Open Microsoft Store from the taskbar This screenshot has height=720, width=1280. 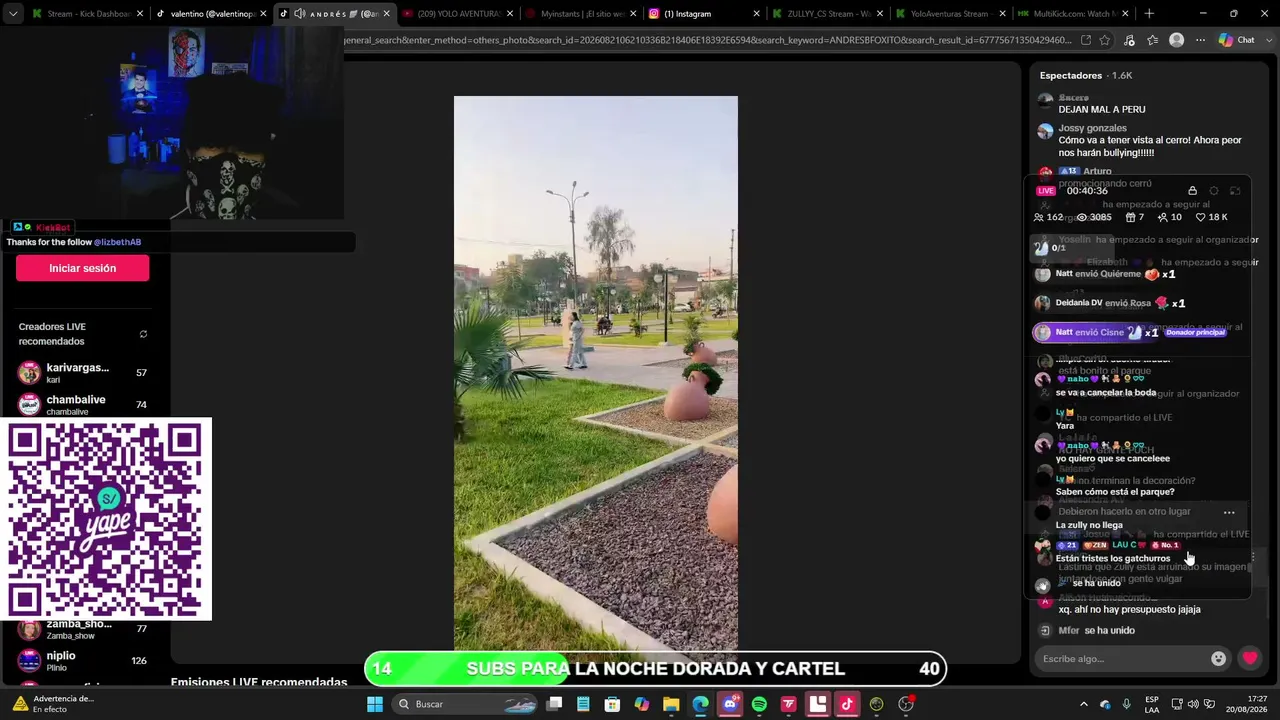click(x=612, y=704)
